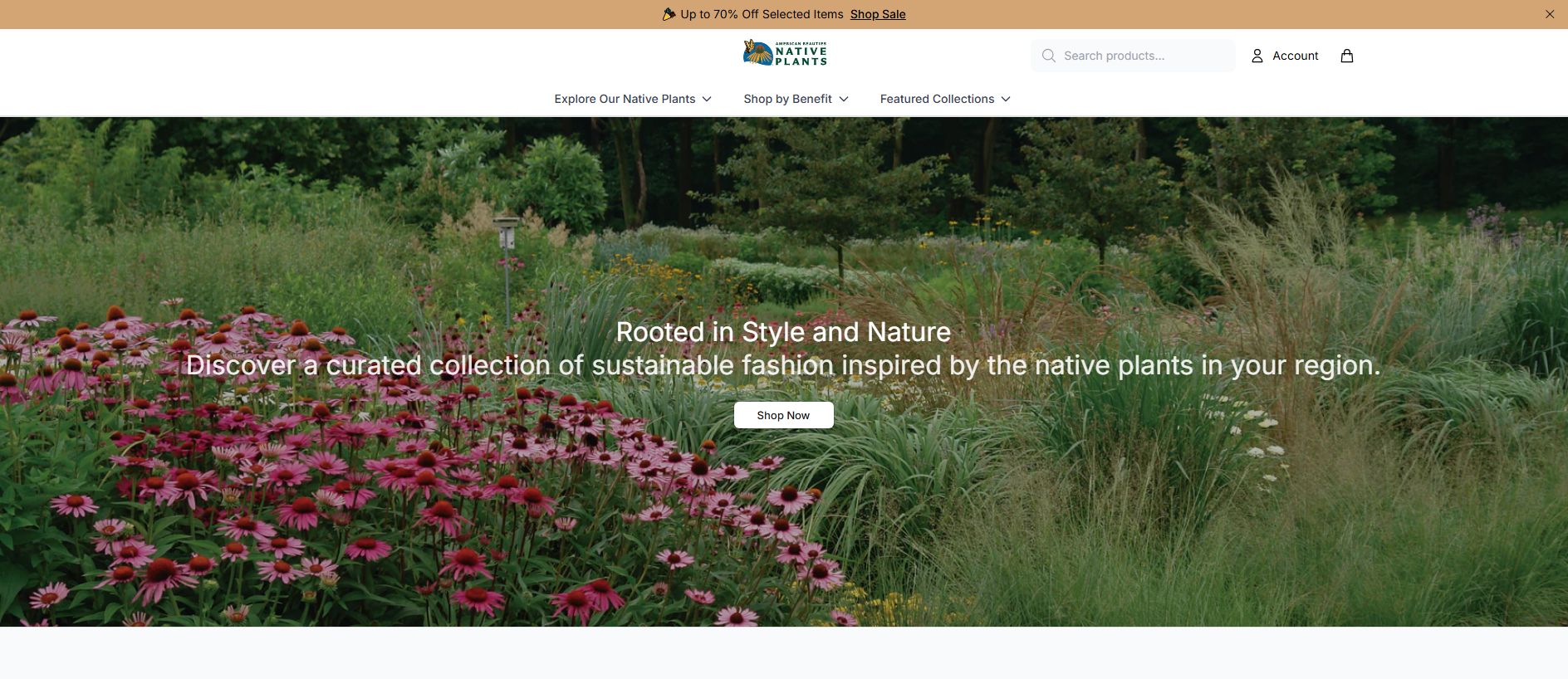Expand the Shop by Benefit chevron
The image size is (1568, 679).
[844, 99]
